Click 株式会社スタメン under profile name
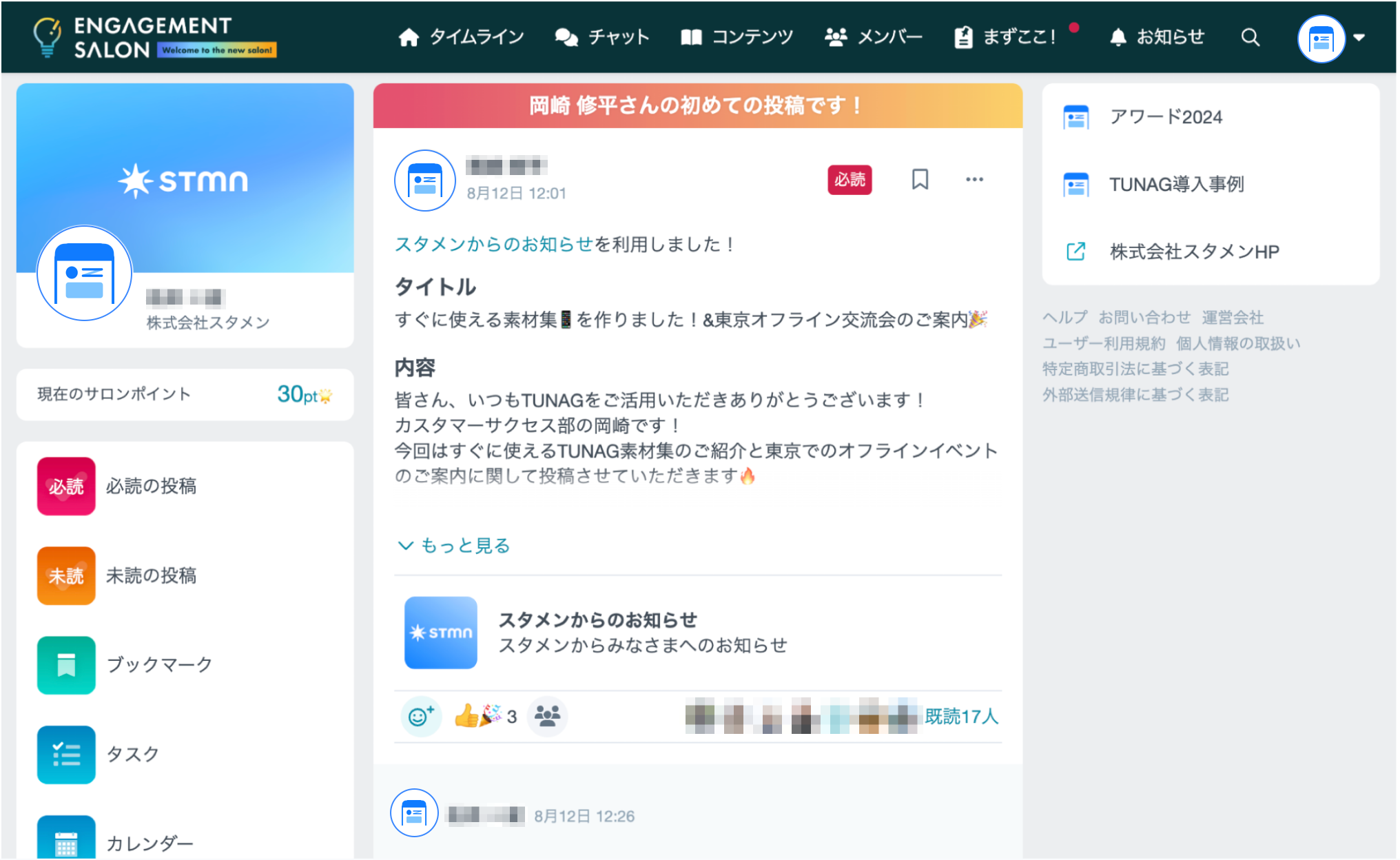The width and height of the screenshot is (1400, 860). click(208, 322)
